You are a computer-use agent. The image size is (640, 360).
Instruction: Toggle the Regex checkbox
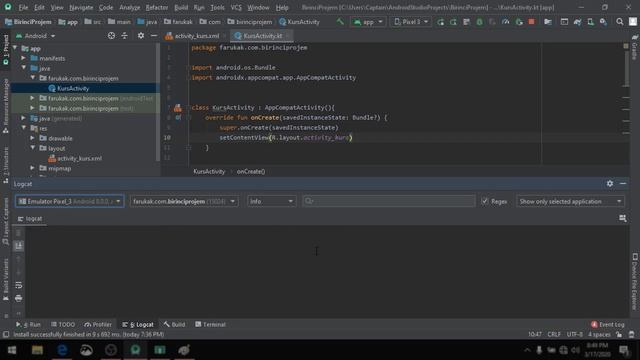484,201
